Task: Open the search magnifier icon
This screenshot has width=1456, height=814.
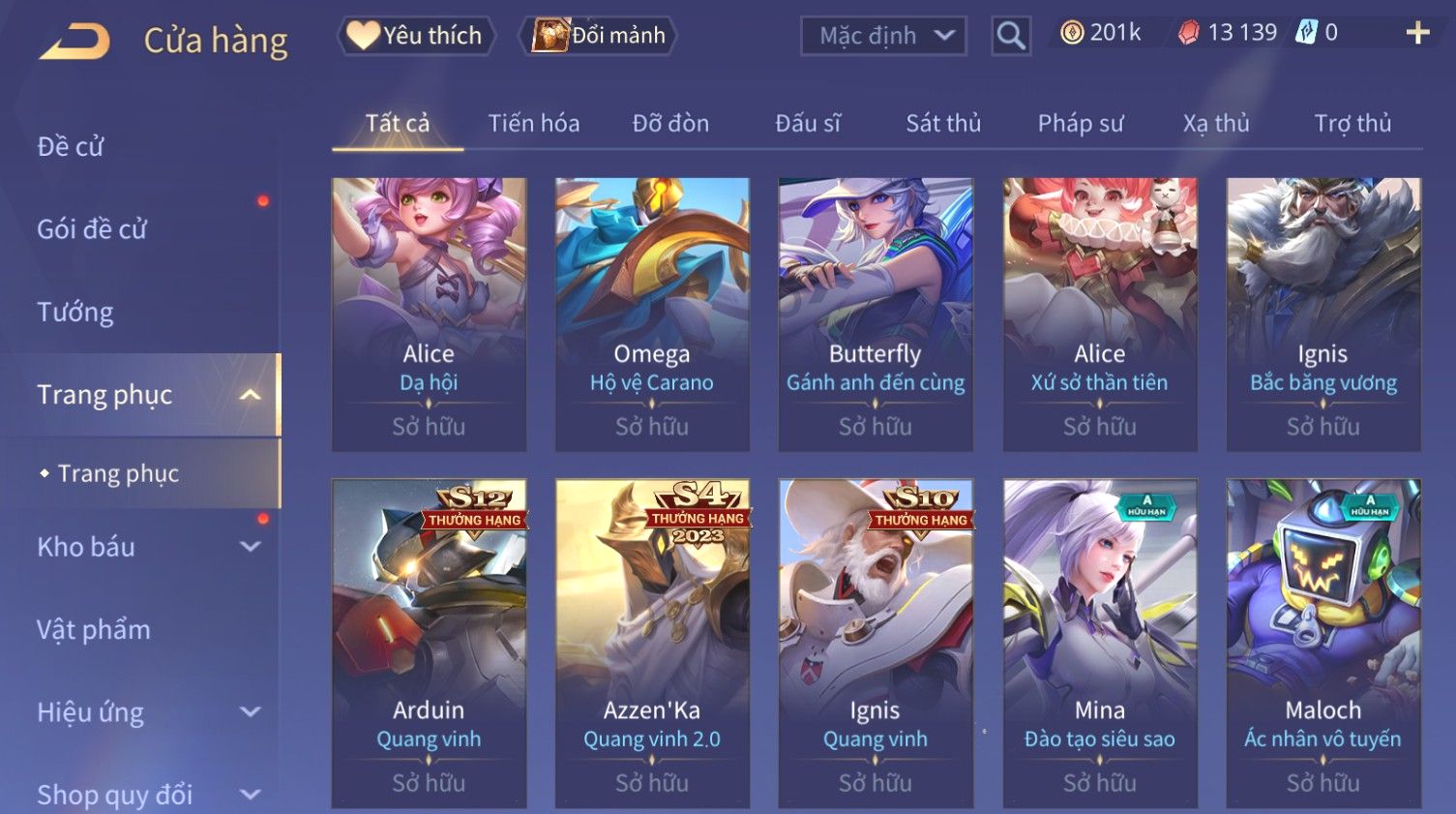Action: tap(1011, 36)
